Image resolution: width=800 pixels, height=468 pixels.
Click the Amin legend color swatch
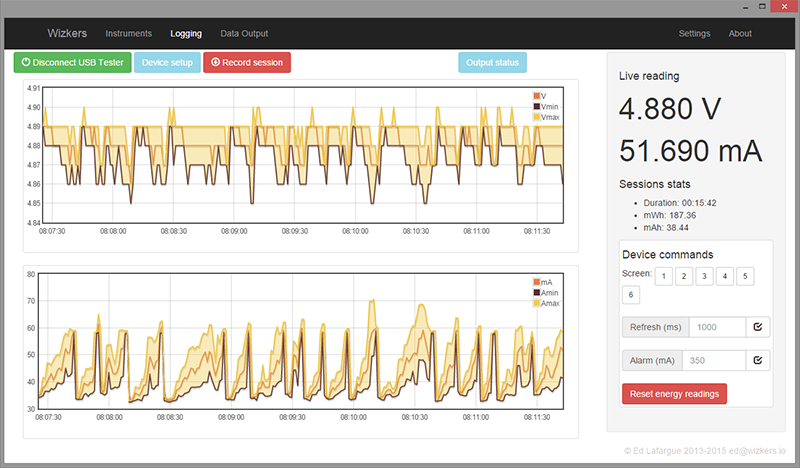coord(537,292)
